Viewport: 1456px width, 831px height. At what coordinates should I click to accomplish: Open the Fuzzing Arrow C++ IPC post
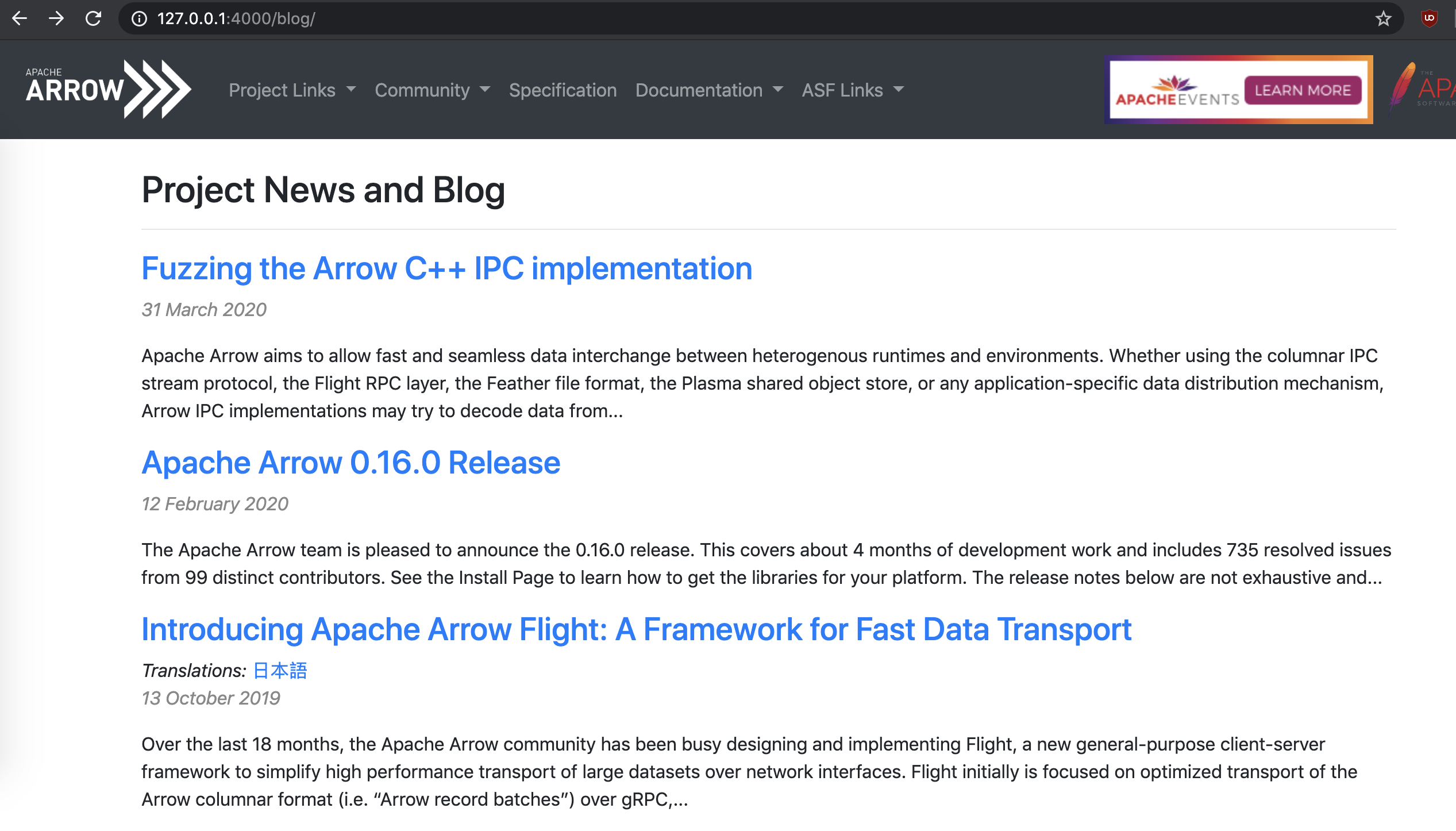[x=446, y=268]
